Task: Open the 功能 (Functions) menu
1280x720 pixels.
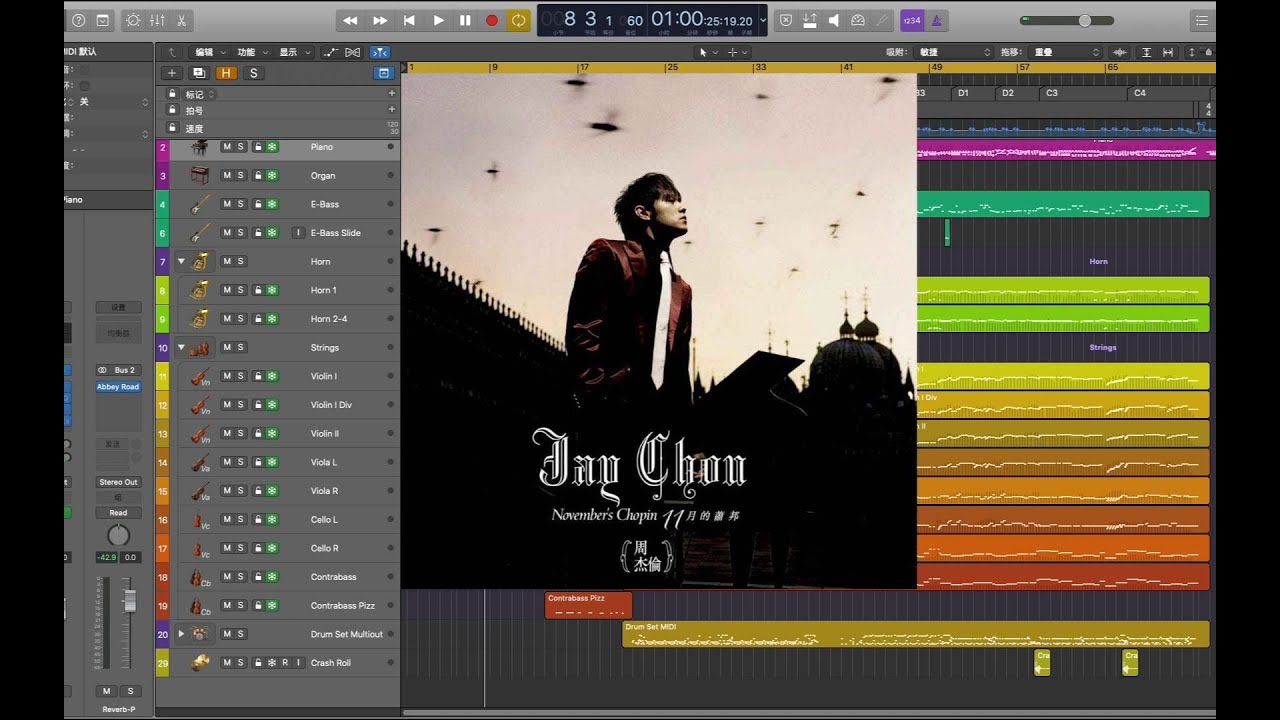Action: click(x=250, y=52)
